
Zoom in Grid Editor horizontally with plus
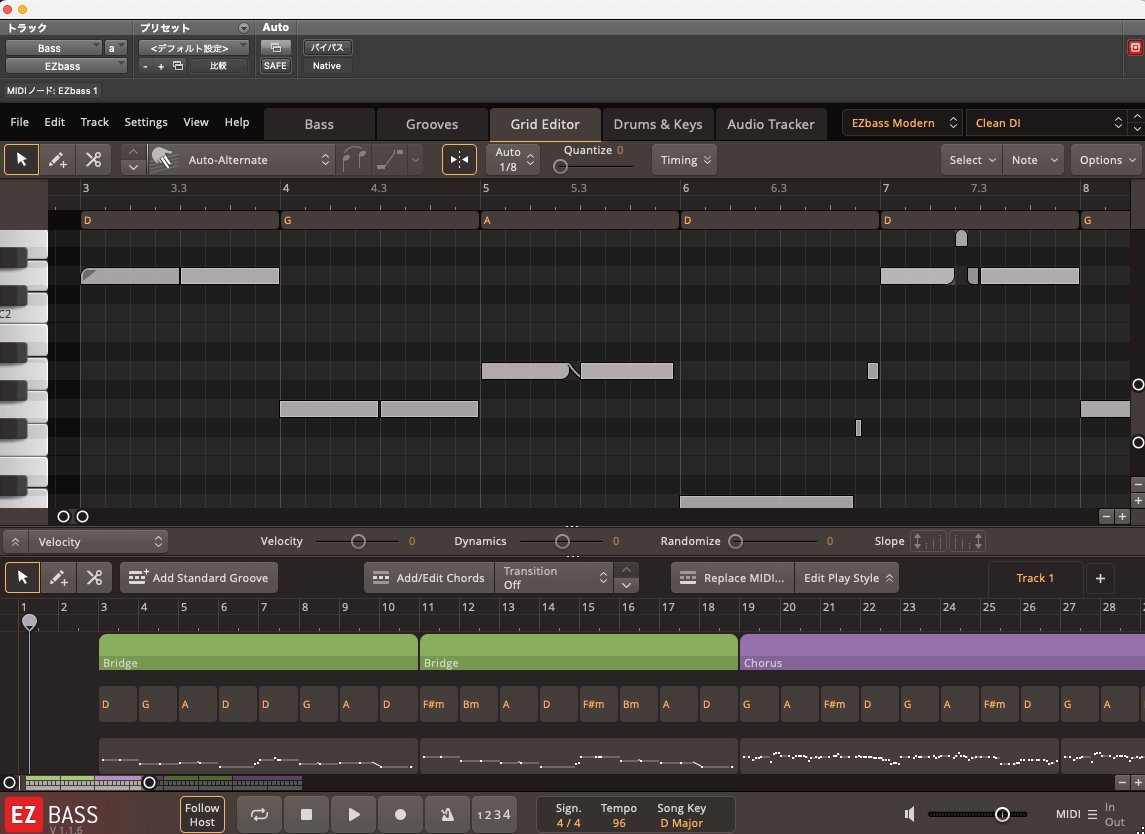click(x=1122, y=516)
